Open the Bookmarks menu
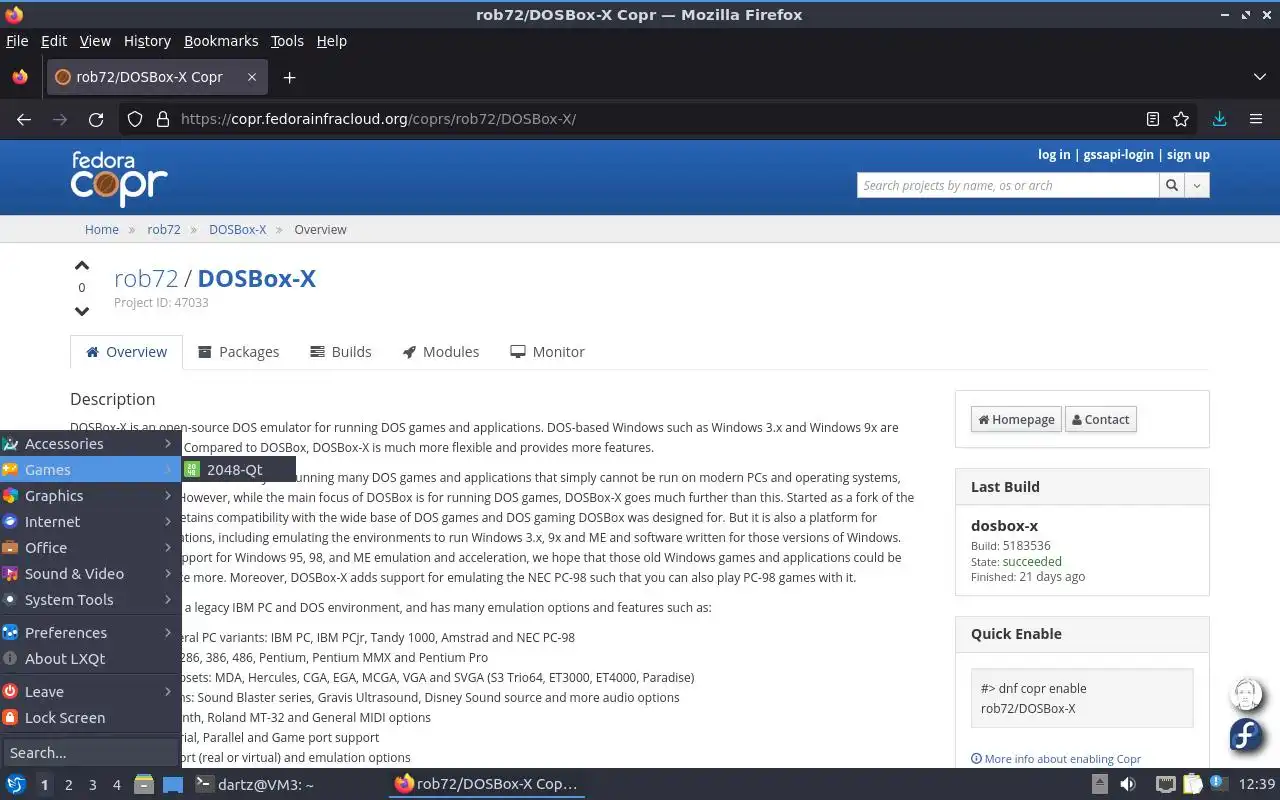The width and height of the screenshot is (1280, 800). (221, 41)
